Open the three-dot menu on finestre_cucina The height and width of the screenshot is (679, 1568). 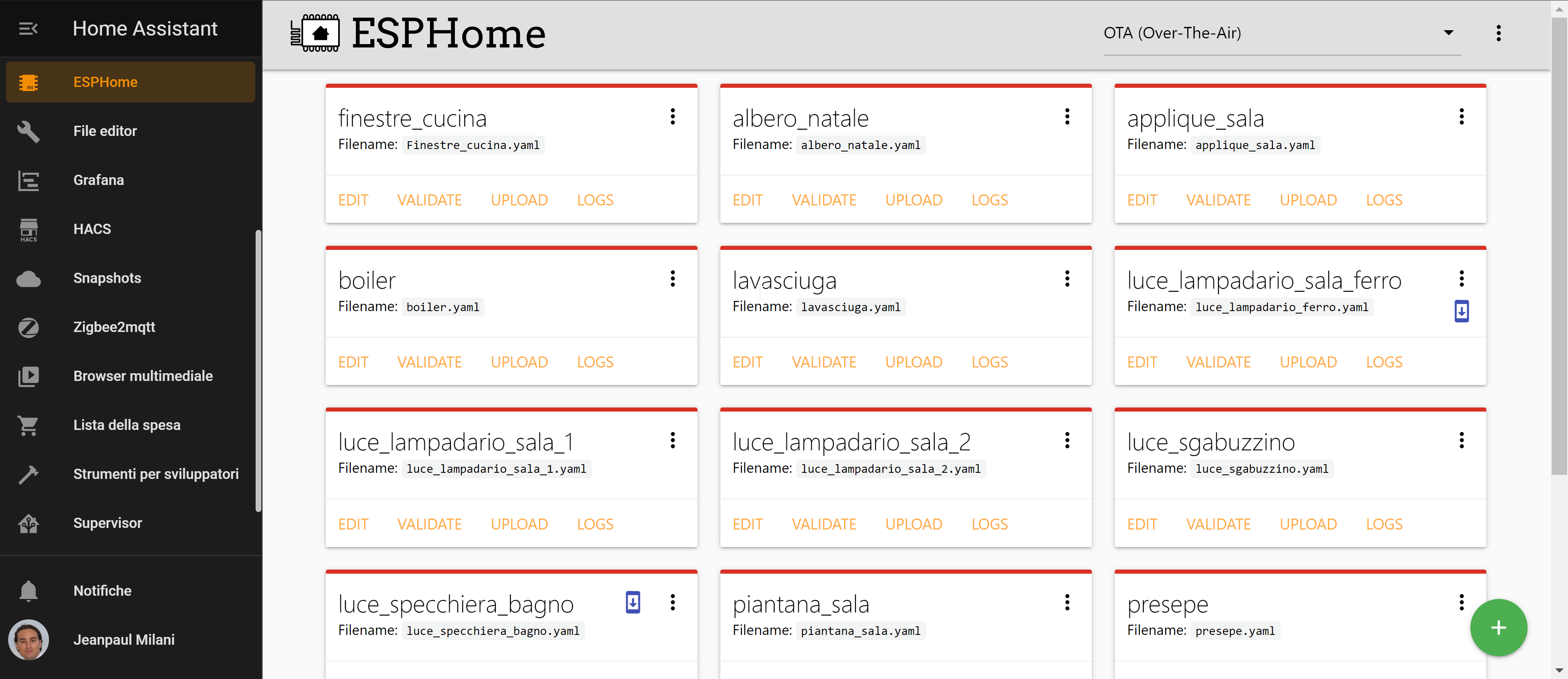click(x=673, y=116)
